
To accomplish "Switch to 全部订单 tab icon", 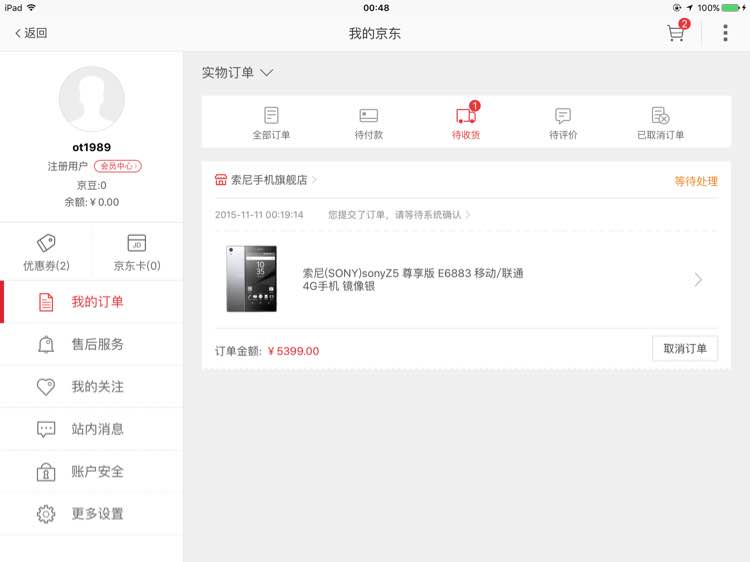I will (x=271, y=115).
